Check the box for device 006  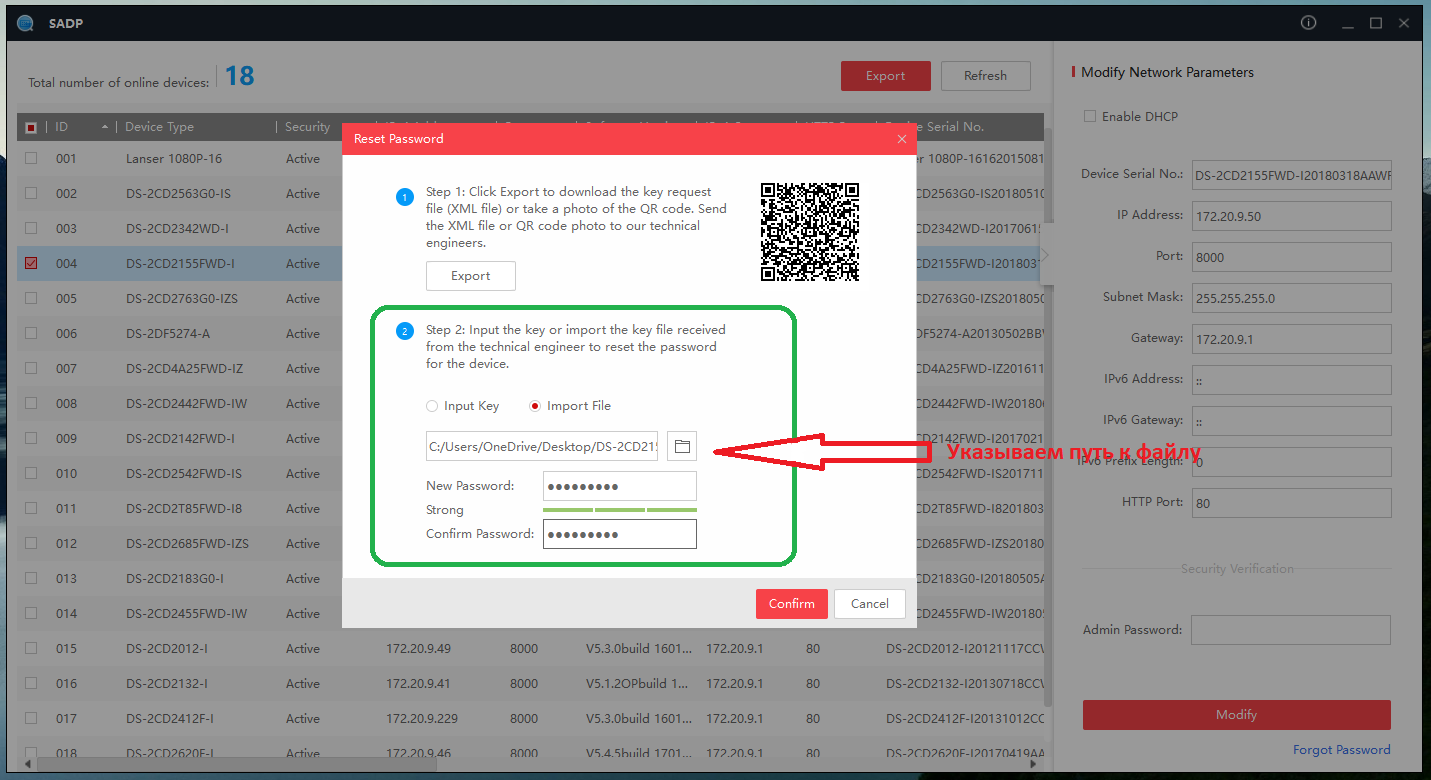click(31, 333)
